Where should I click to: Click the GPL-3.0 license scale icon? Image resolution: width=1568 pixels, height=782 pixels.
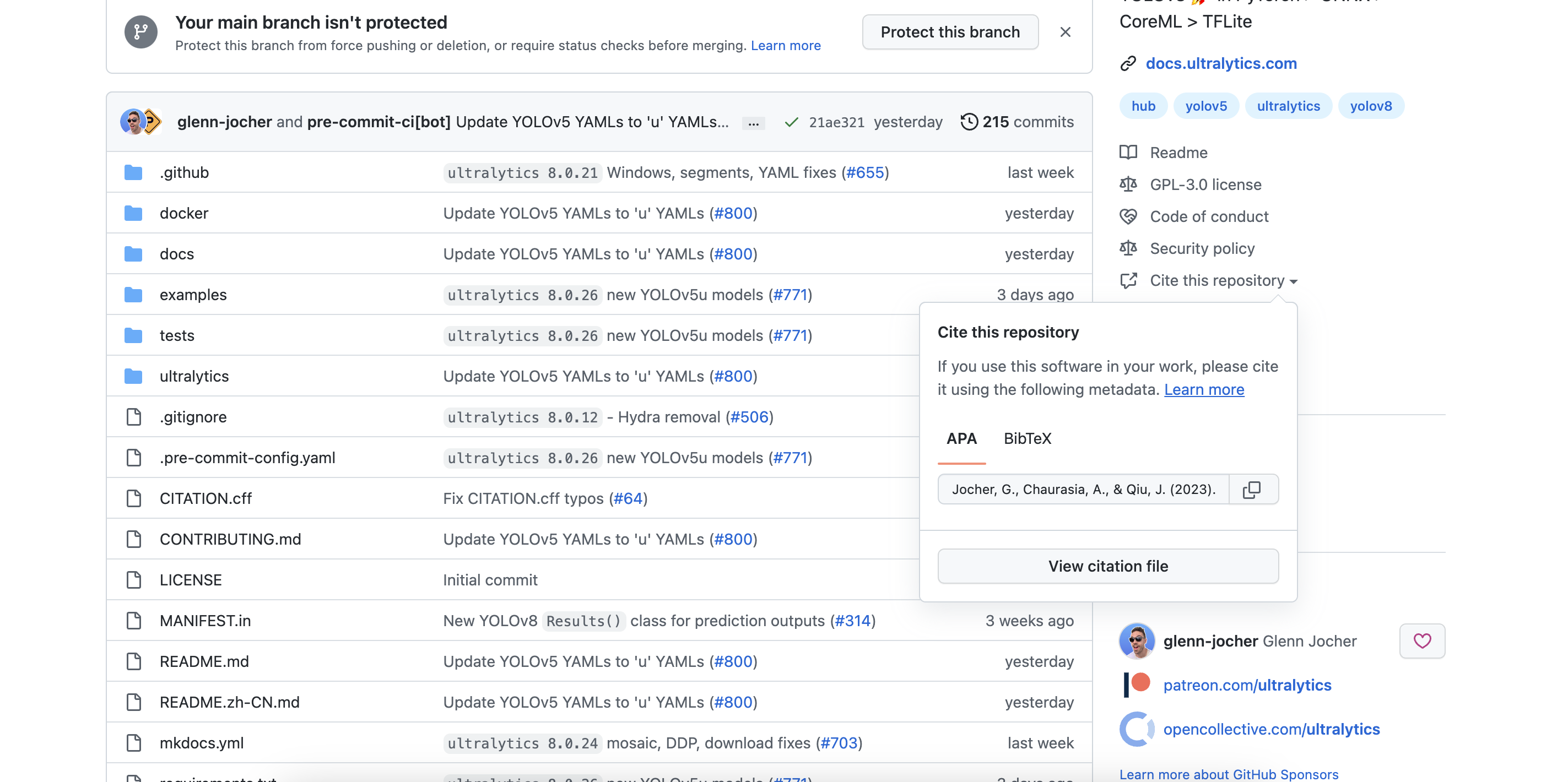(1128, 184)
